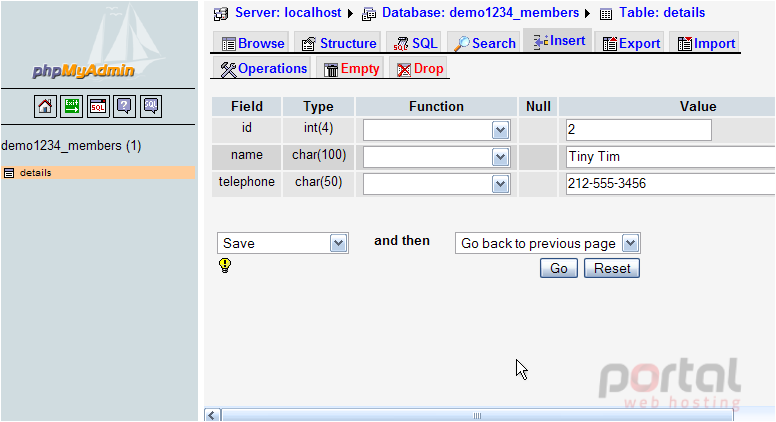776x422 pixels.
Task: Switch to the Structure tab
Action: click(339, 44)
